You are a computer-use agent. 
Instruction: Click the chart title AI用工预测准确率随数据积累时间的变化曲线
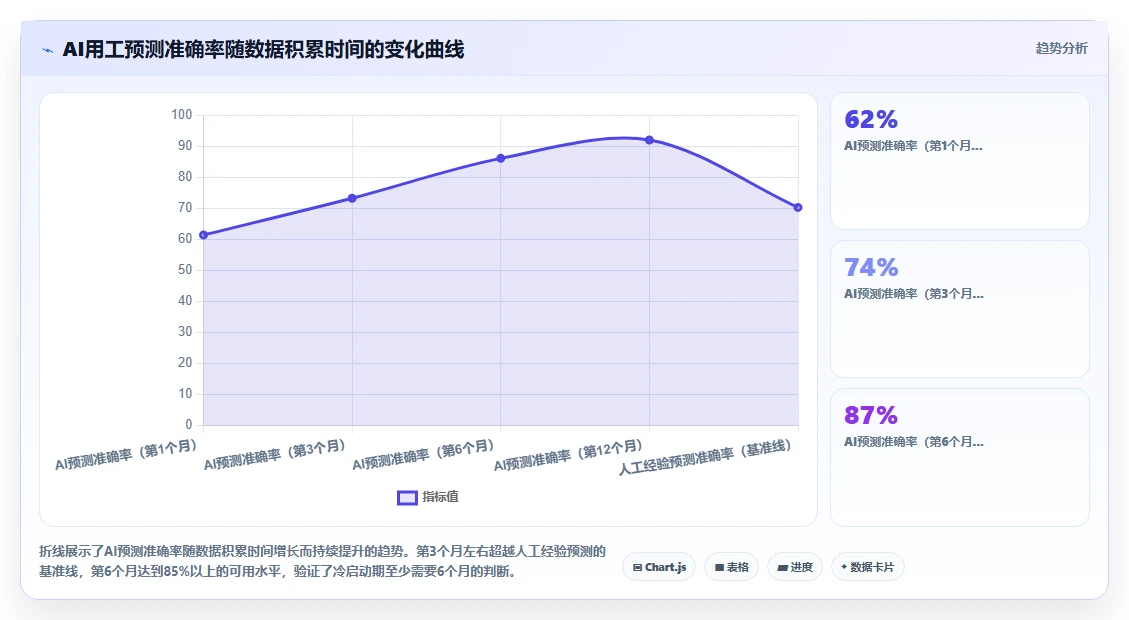[263, 49]
